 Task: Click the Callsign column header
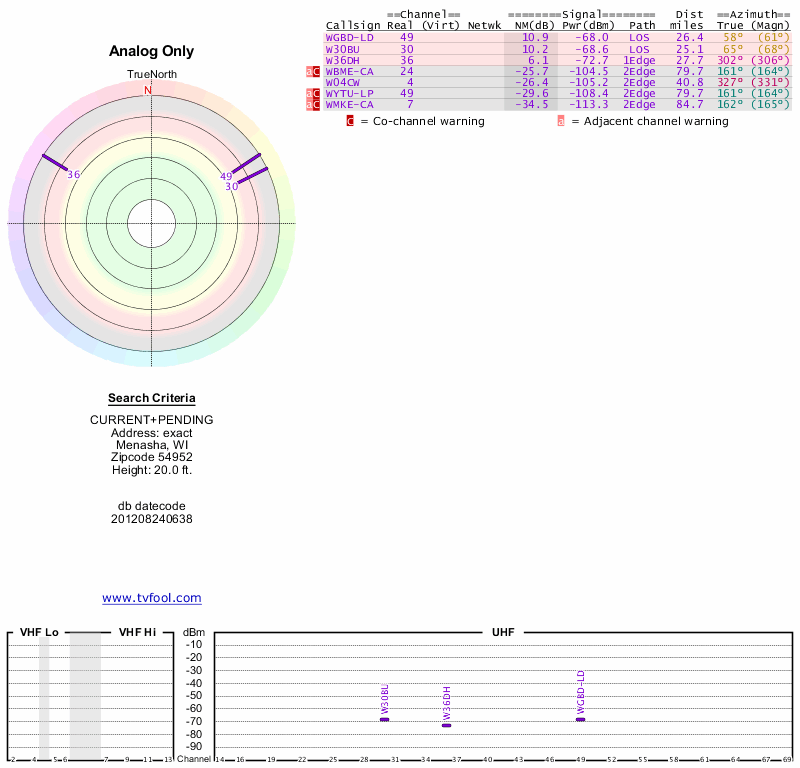click(353, 26)
